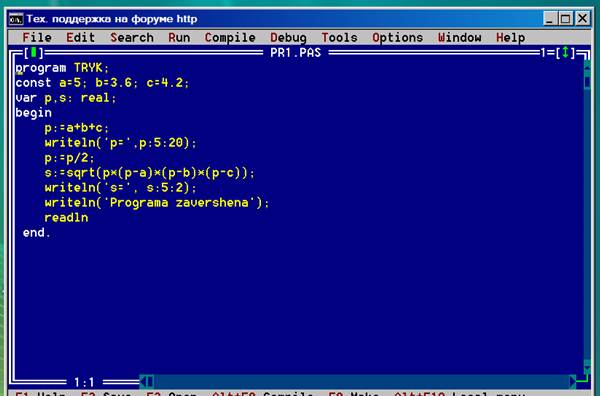This screenshot has width=600, height=396.
Task: Open the Edit menu
Action: click(80, 37)
